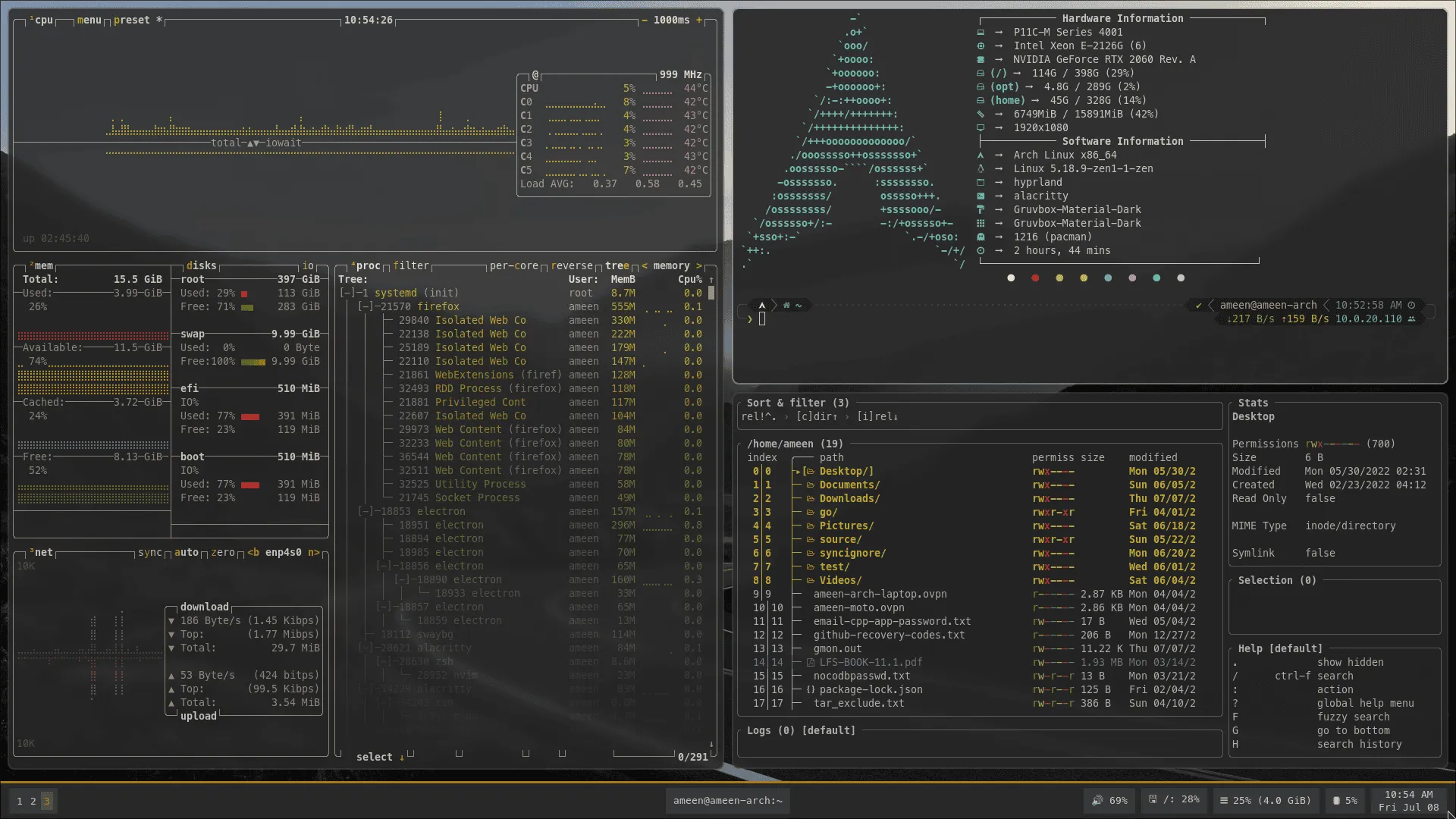Viewport: 1456px width, 819px height.
Task: Click the package-lock.json braces icon
Action: [x=810, y=690]
